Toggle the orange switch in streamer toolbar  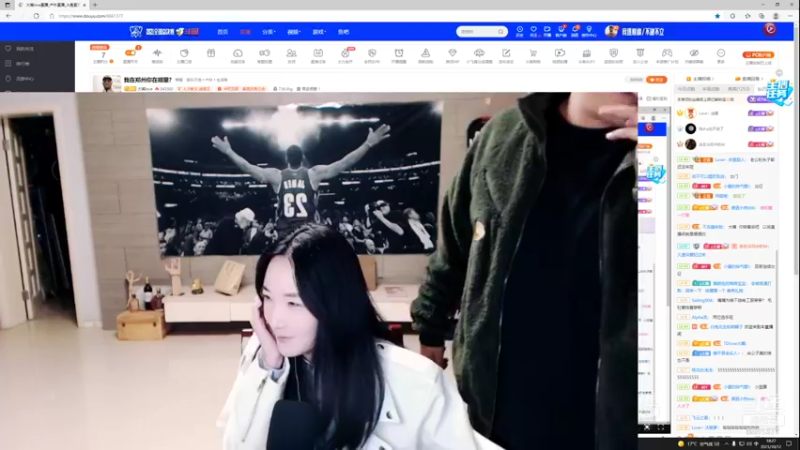coord(130,53)
